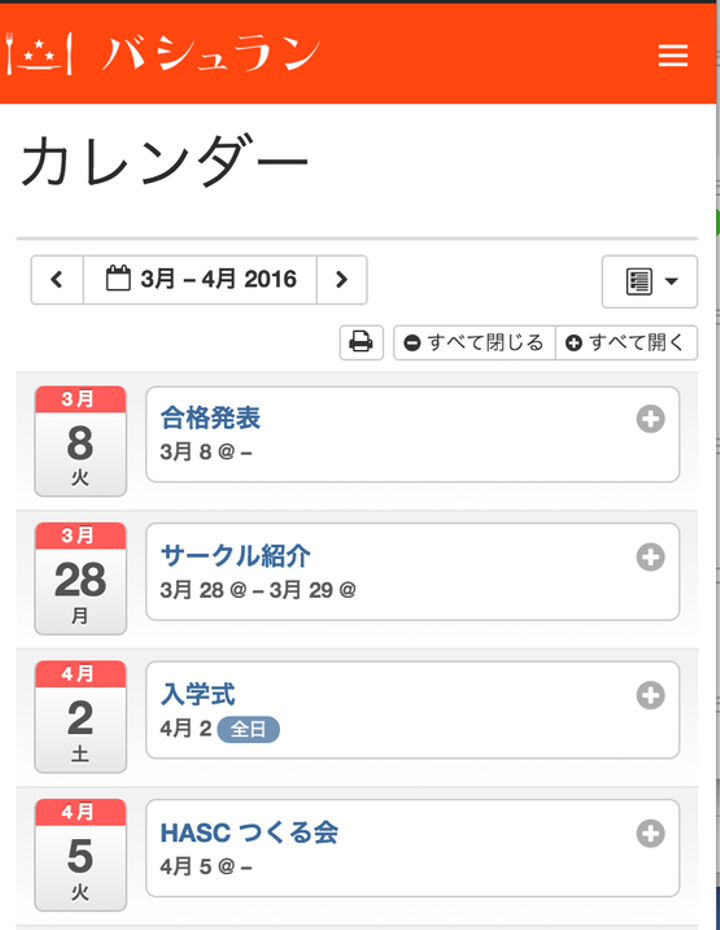Go to previous month range
The height and width of the screenshot is (930, 720).
57,280
